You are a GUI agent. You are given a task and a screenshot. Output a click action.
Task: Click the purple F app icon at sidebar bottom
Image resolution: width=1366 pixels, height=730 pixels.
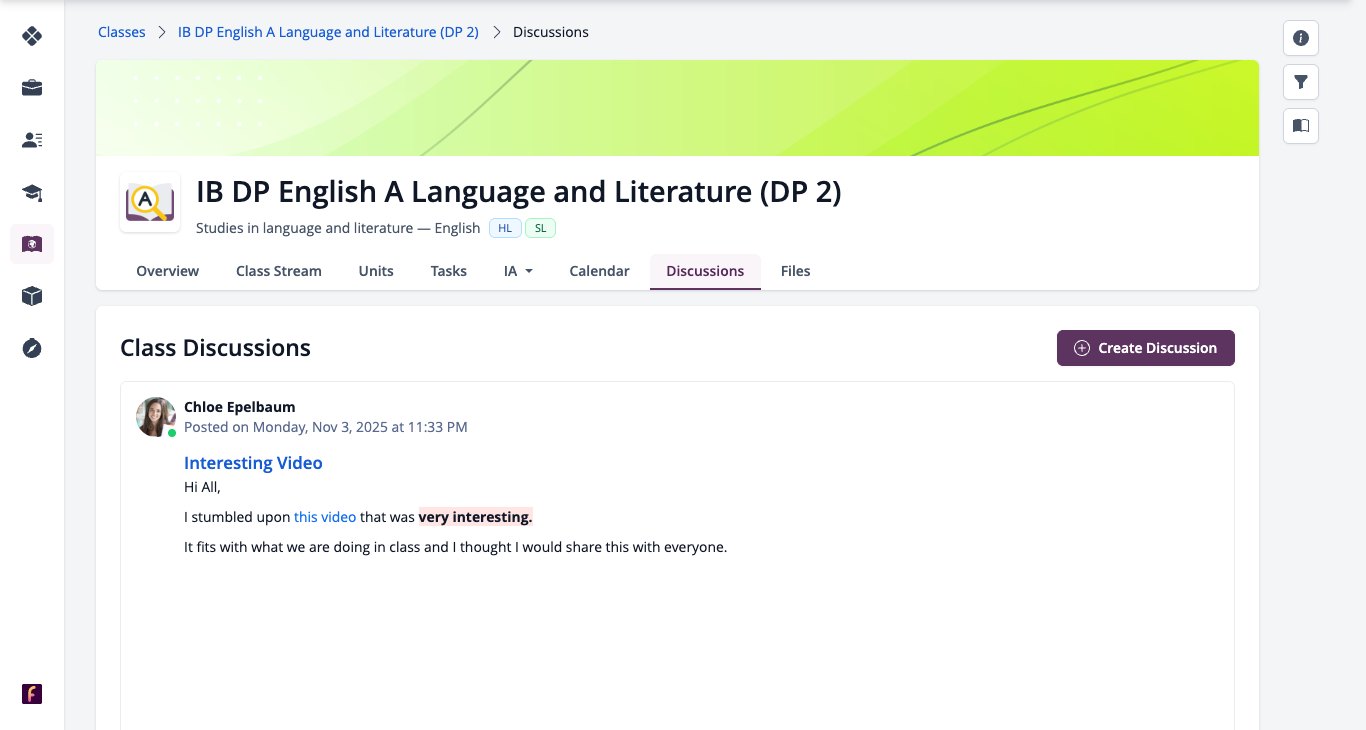tap(32, 694)
